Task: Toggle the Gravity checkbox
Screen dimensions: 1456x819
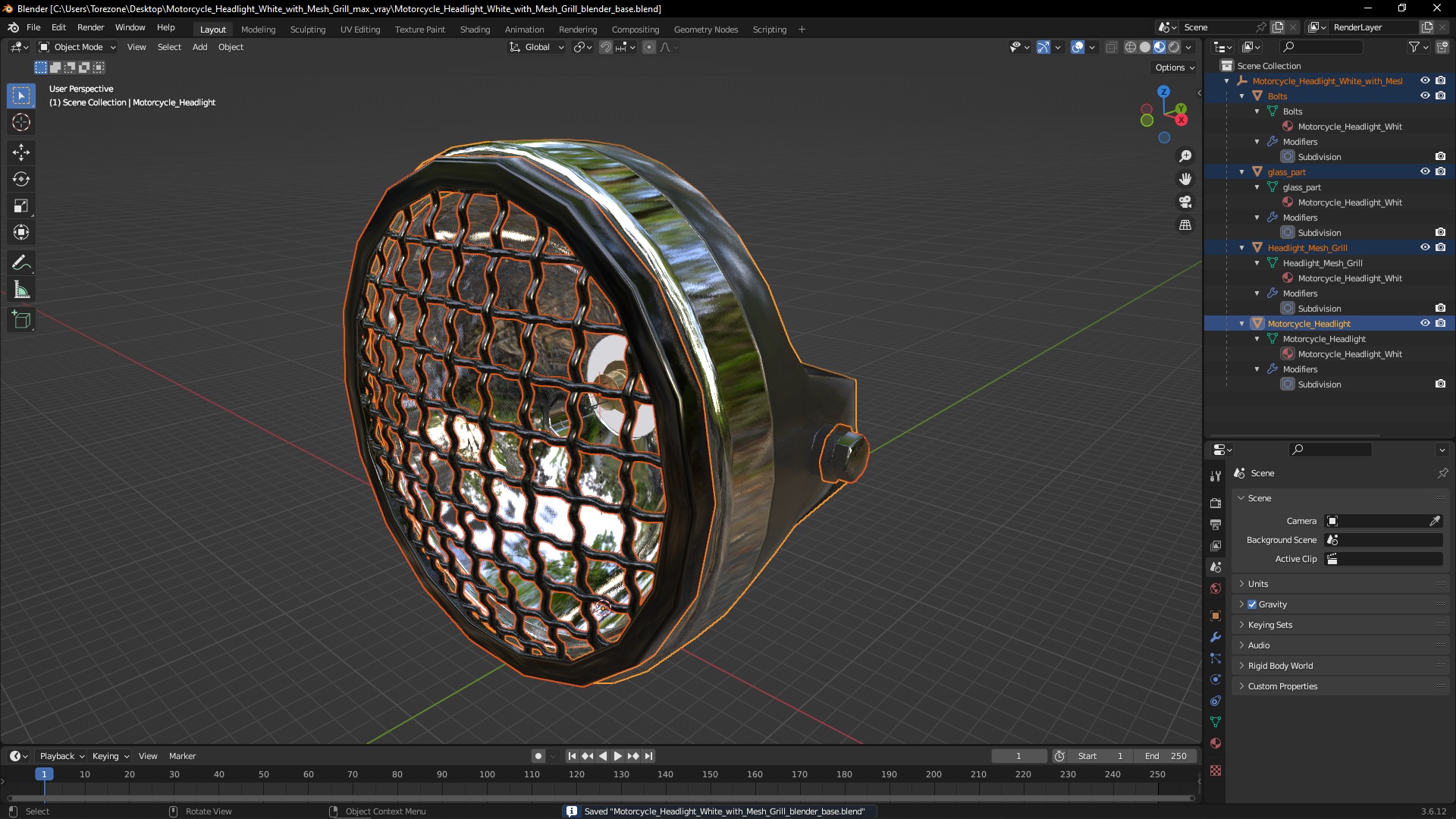Action: pos(1252,604)
